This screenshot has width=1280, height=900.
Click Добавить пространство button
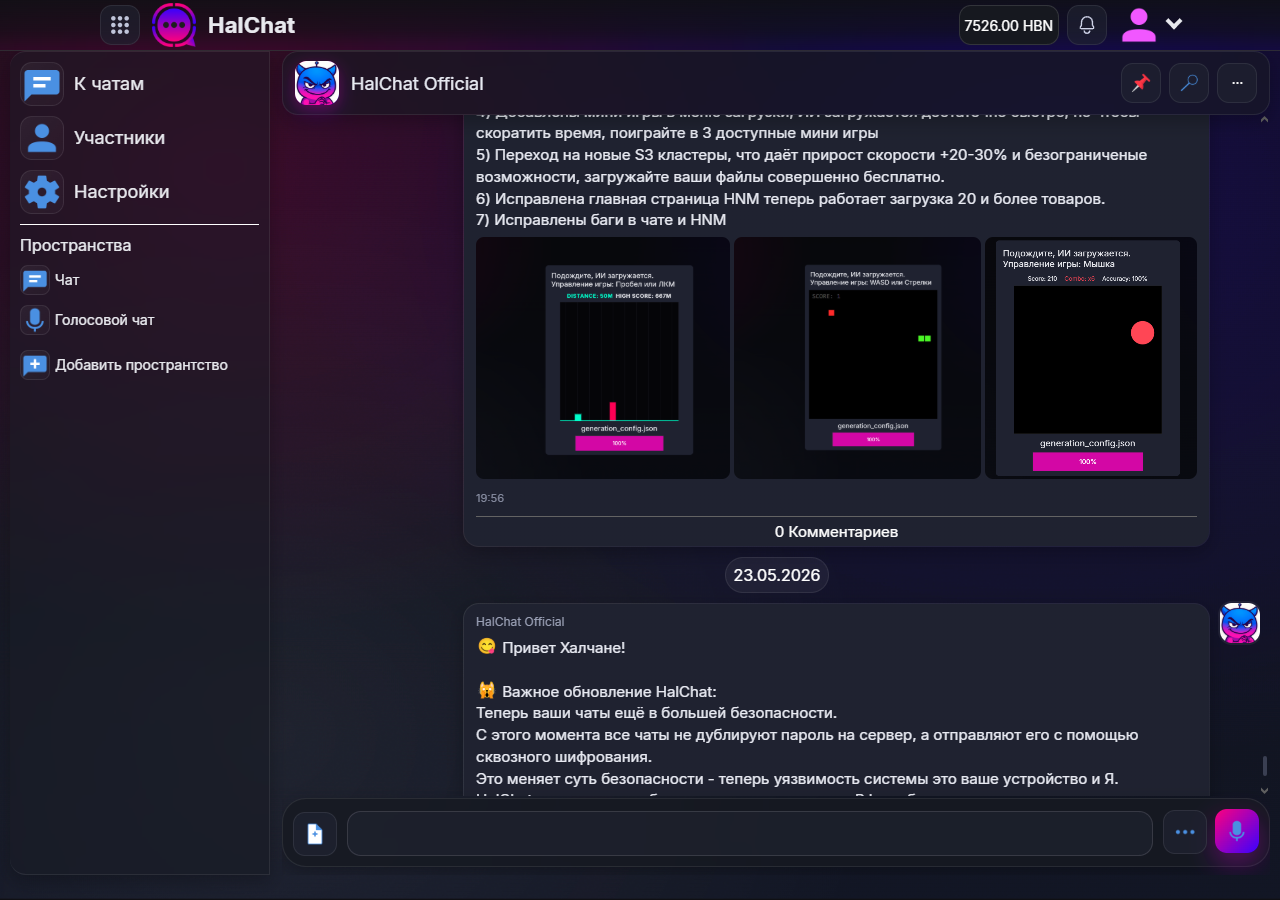(139, 365)
